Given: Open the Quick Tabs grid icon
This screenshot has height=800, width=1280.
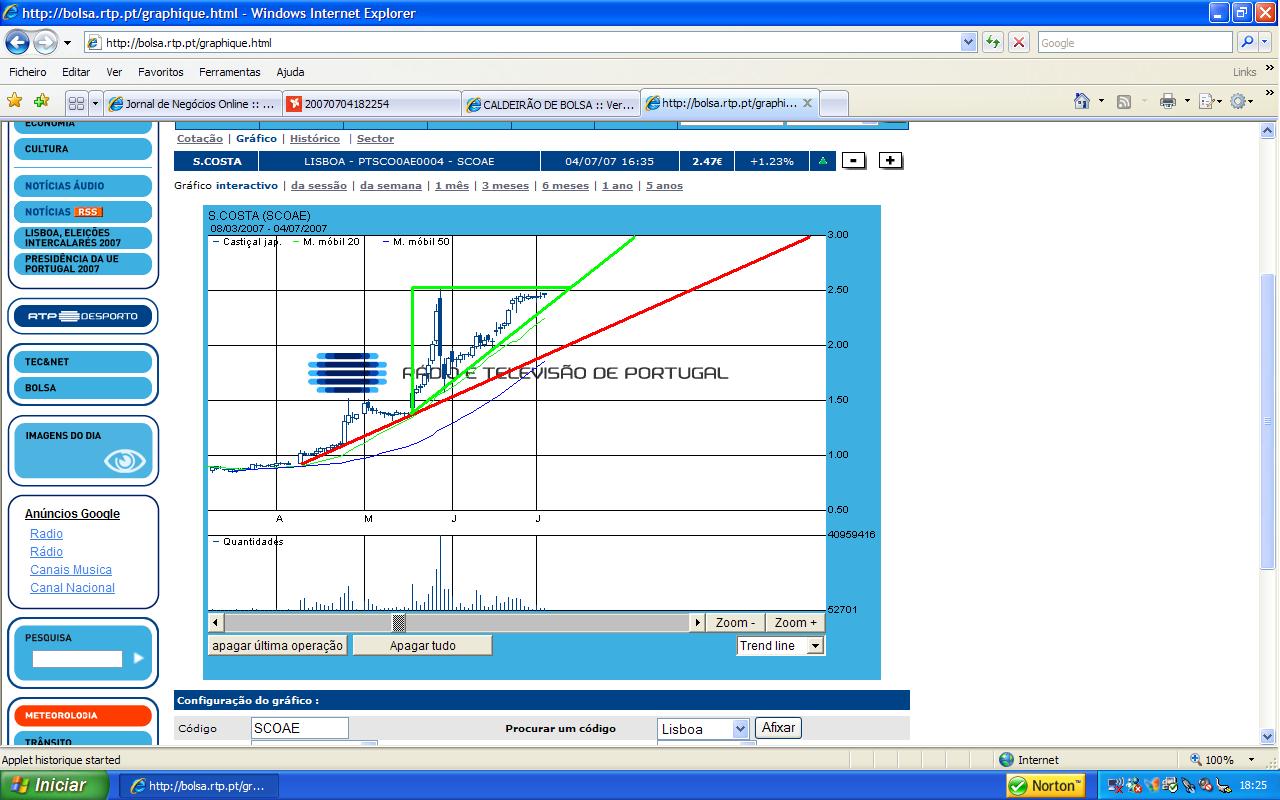Looking at the screenshot, I should tap(76, 103).
